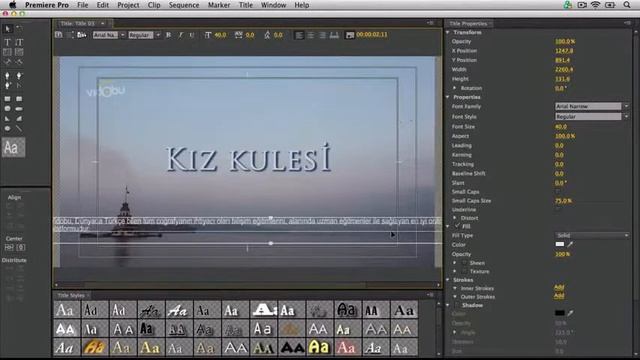
Task: Select the Area Type tool
Action: click(7, 52)
